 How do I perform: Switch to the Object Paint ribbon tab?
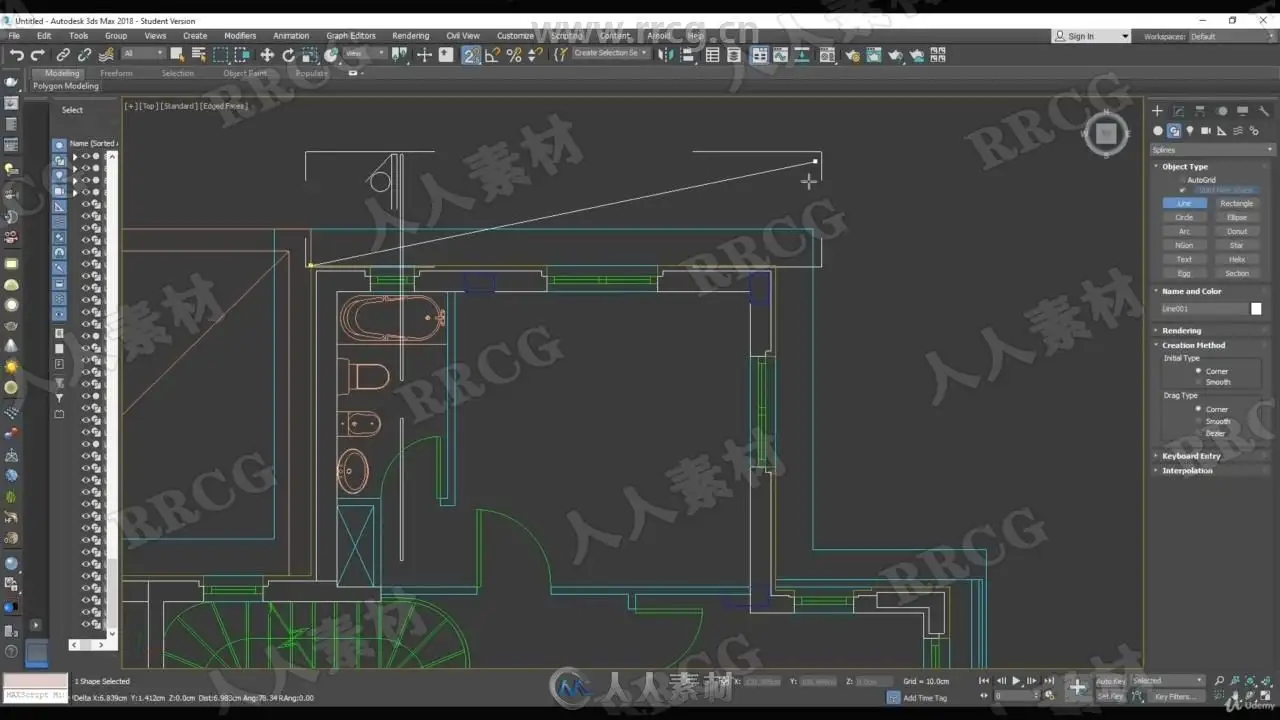245,73
